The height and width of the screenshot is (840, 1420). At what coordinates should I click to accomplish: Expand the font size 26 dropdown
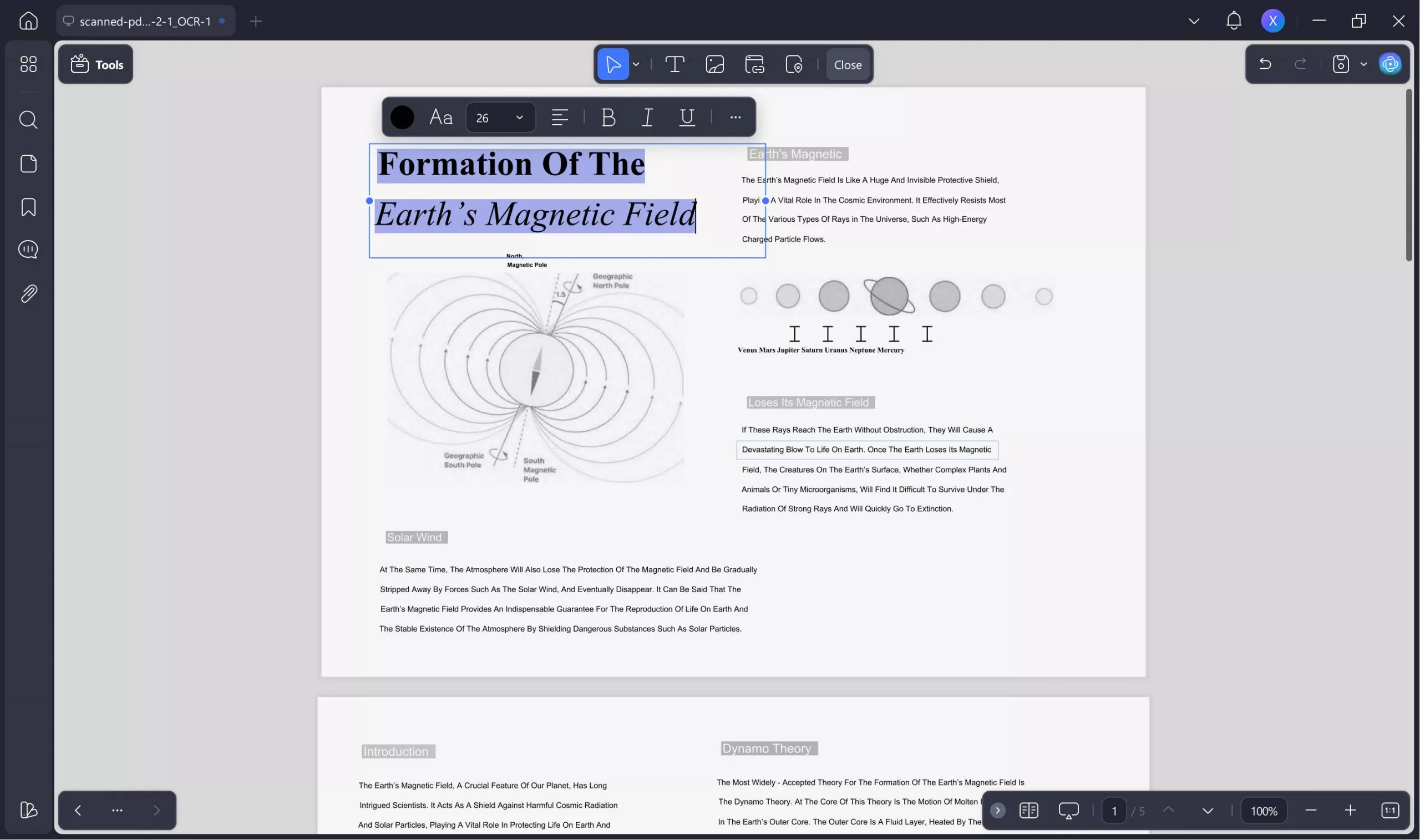point(519,117)
